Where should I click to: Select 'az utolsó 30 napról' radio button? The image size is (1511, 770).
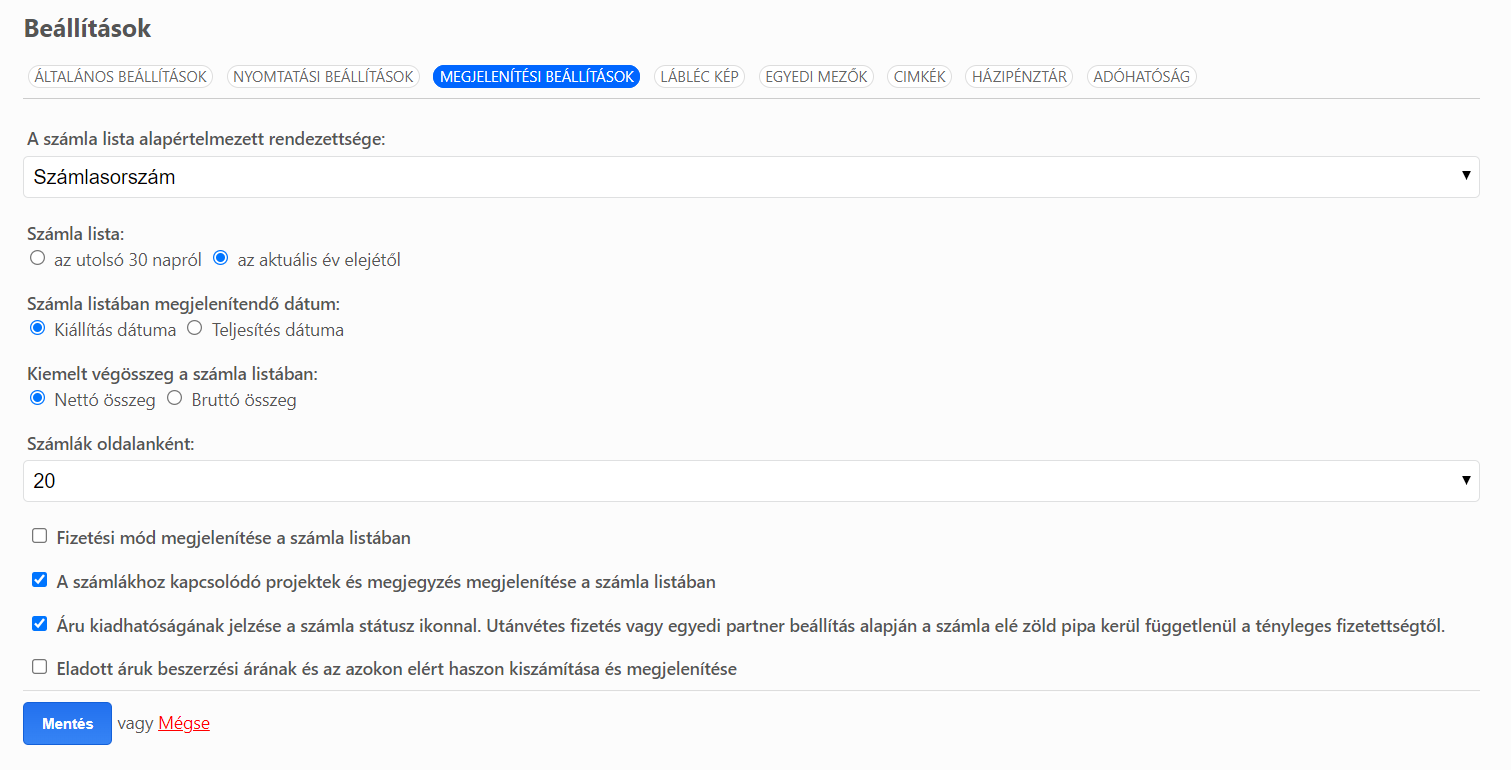pyautogui.click(x=38, y=258)
